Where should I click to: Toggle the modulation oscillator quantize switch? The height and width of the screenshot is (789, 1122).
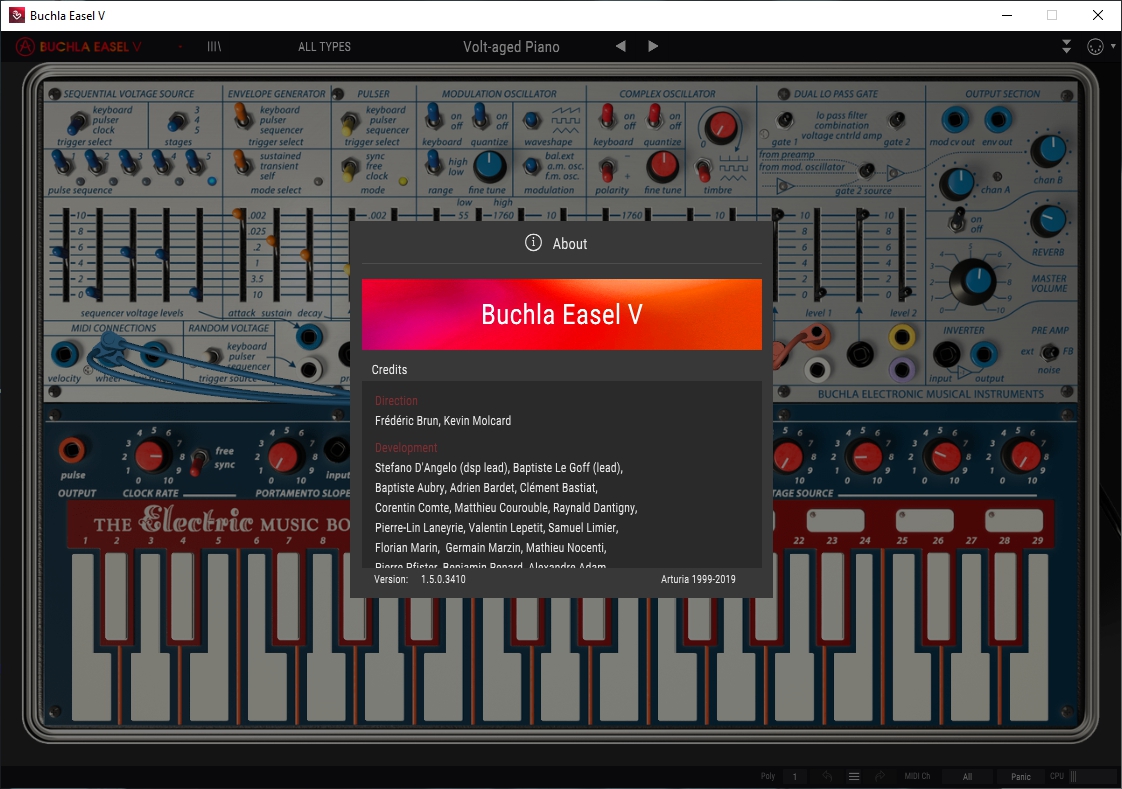tap(481, 117)
